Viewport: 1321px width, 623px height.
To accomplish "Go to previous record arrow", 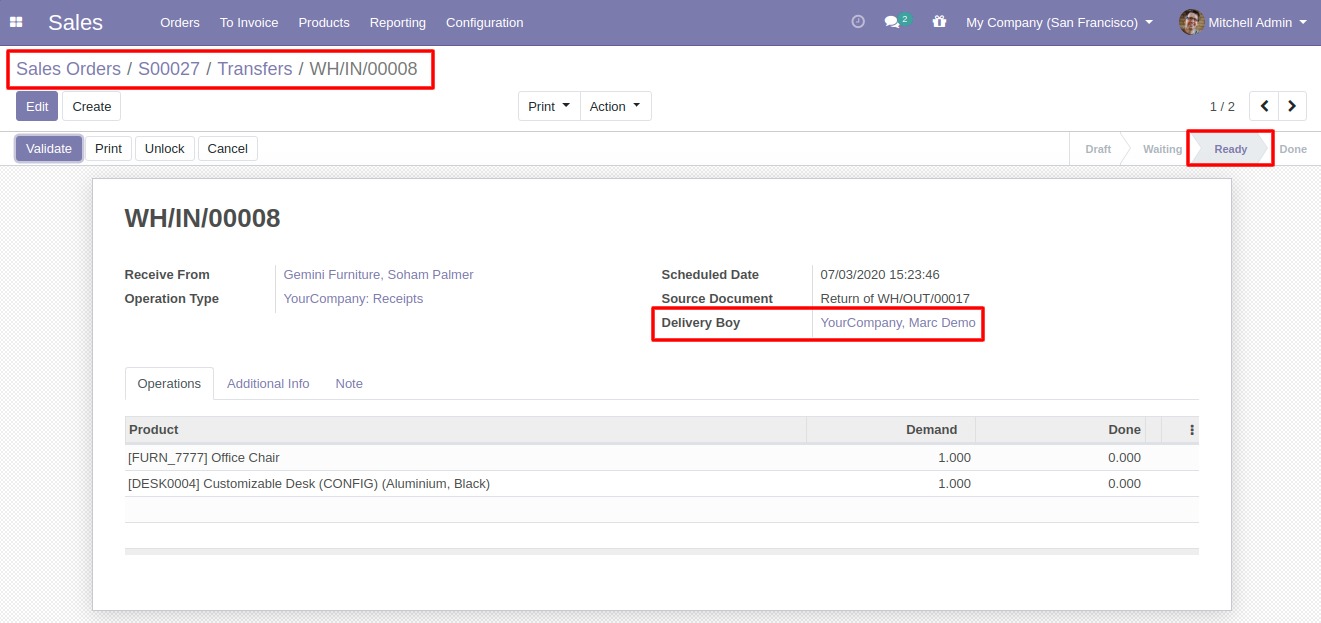I will [1264, 106].
